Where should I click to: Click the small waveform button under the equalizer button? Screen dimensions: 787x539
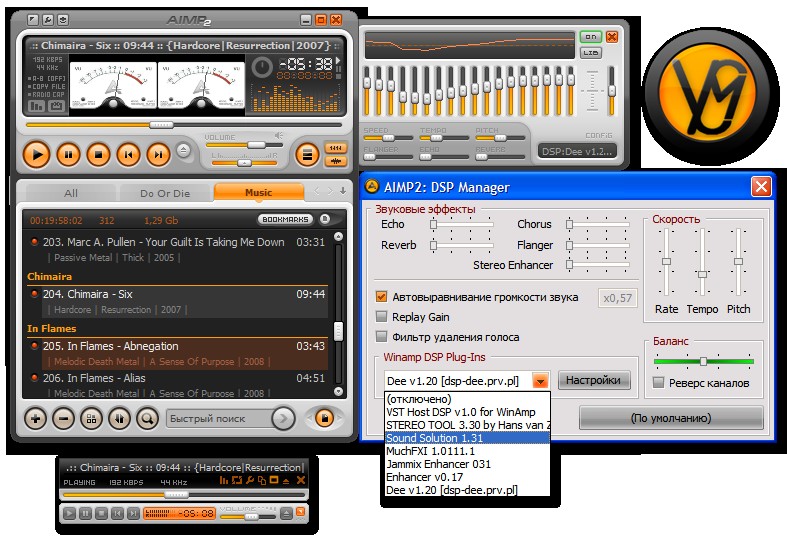click(x=336, y=161)
